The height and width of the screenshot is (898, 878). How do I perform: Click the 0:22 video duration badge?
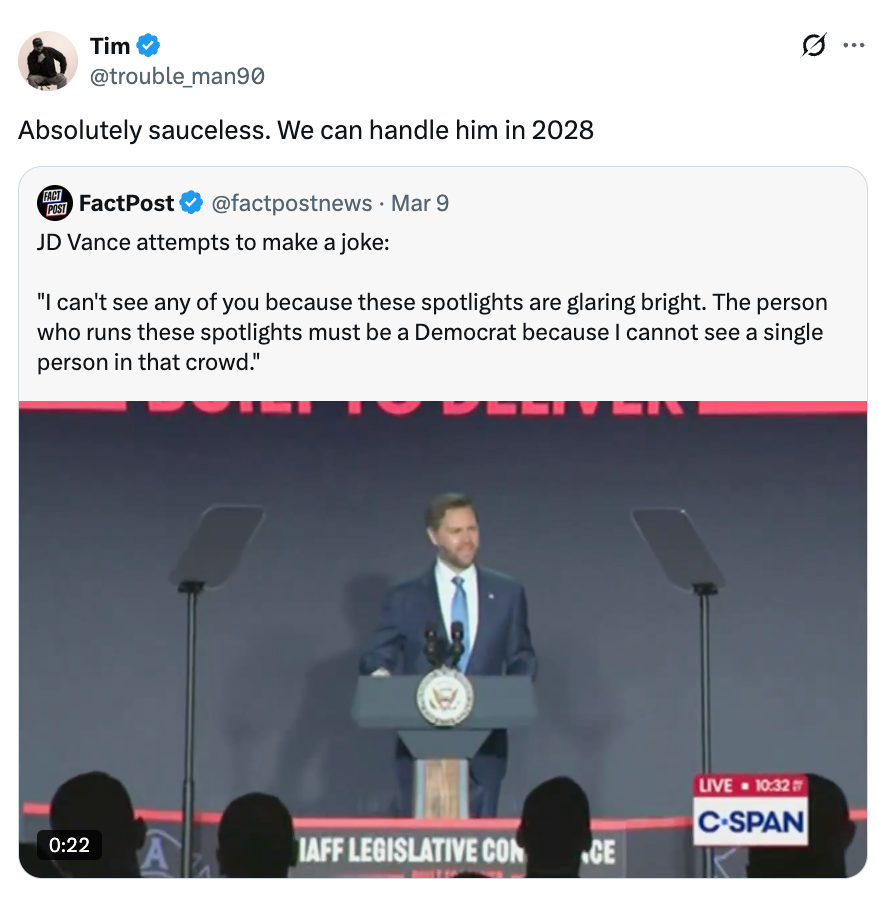(x=69, y=845)
